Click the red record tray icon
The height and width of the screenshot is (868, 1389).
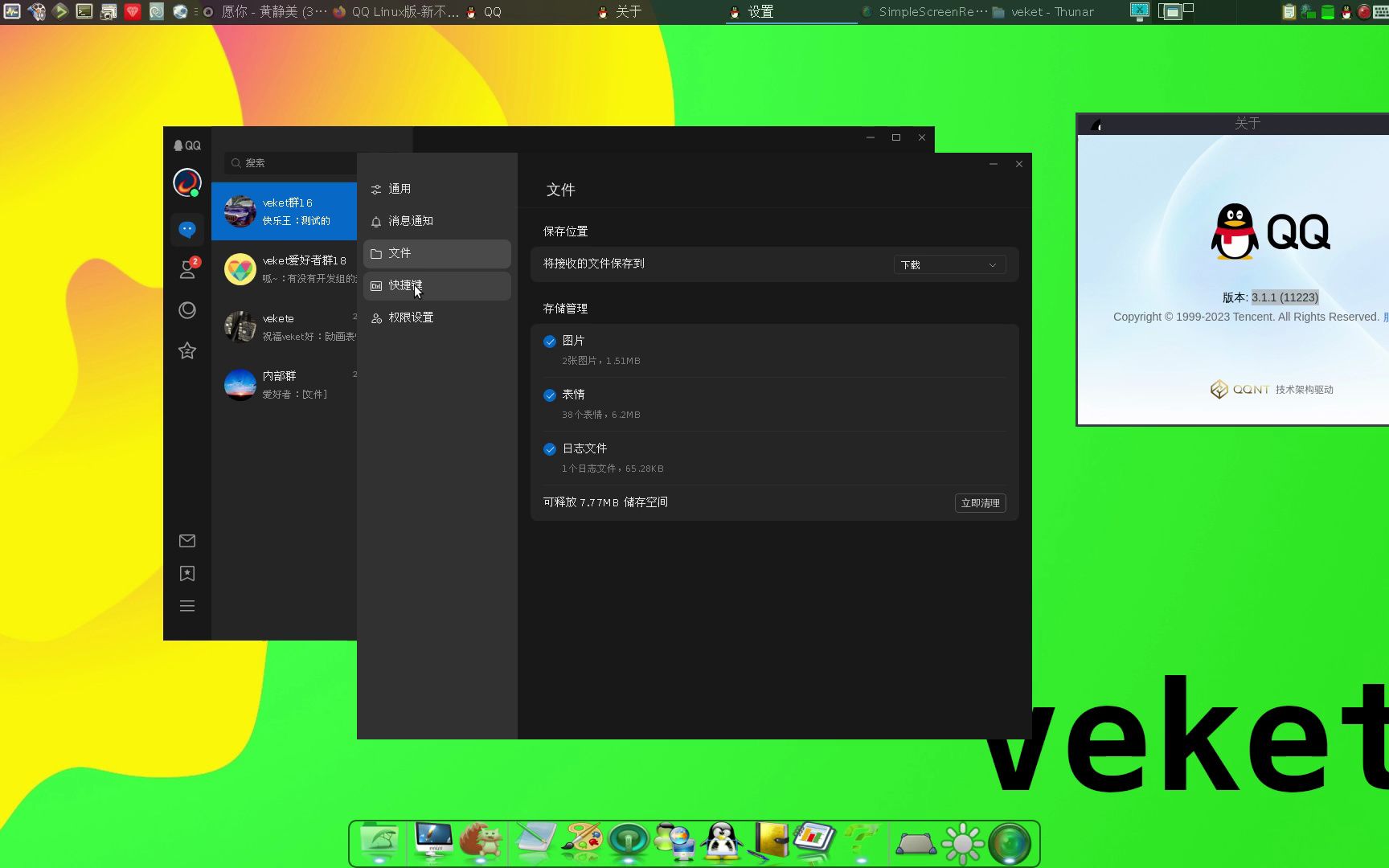(1364, 12)
